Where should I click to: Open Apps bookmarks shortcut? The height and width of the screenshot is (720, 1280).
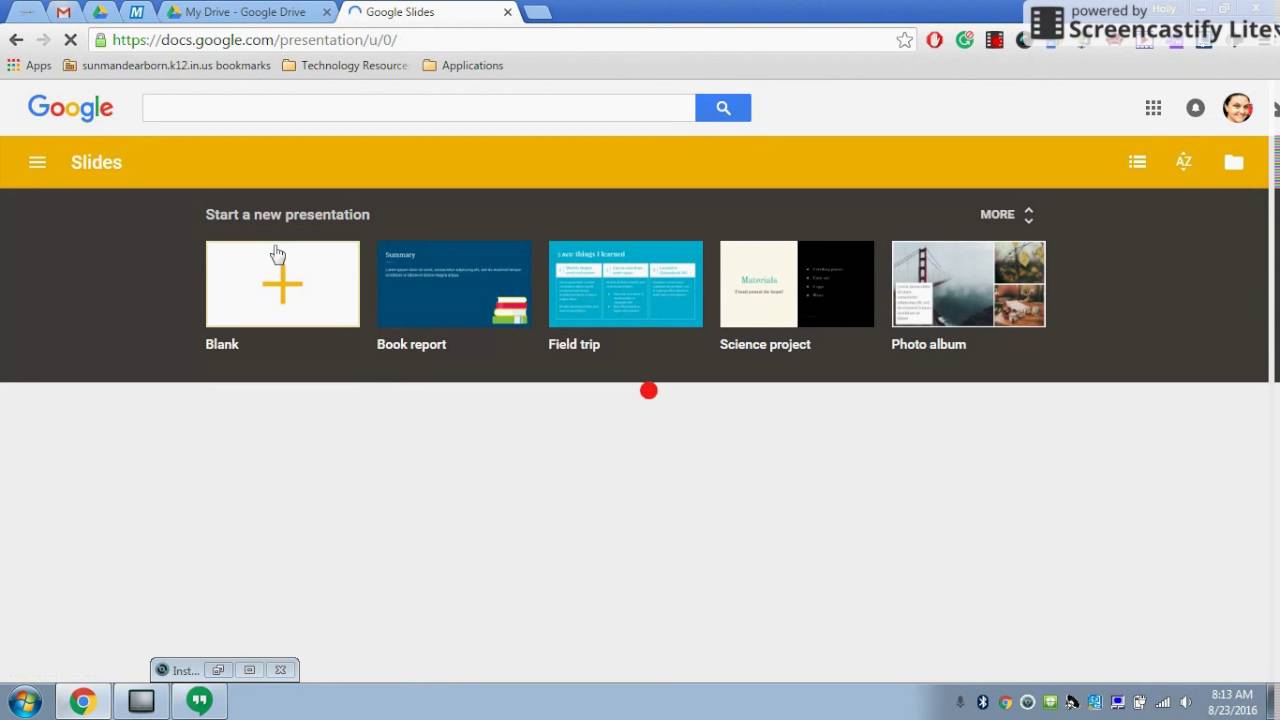click(29, 65)
